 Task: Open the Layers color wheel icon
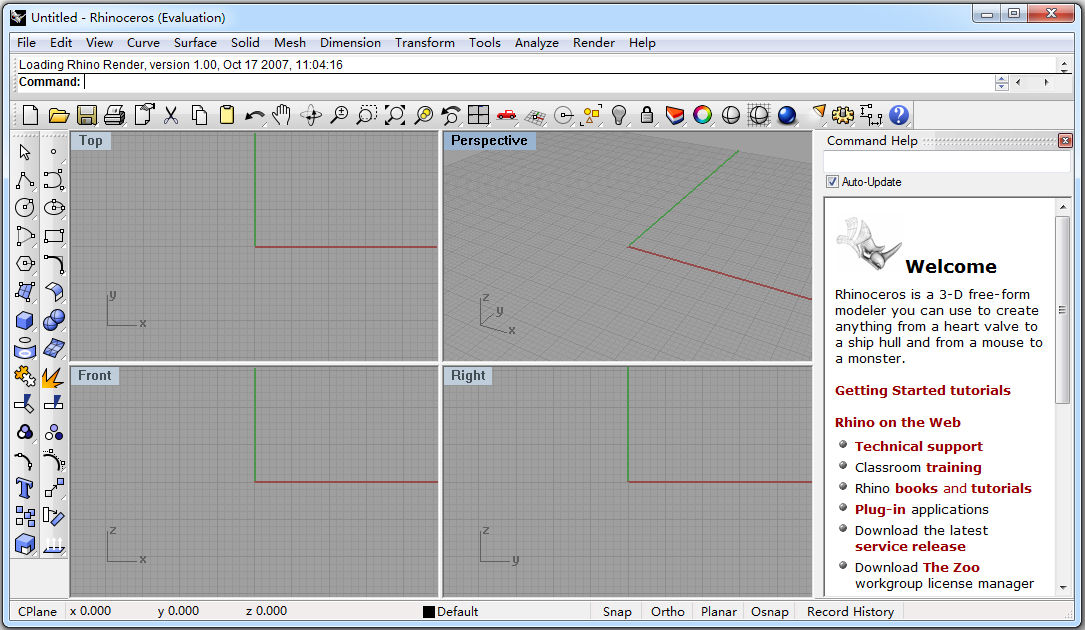click(x=703, y=115)
